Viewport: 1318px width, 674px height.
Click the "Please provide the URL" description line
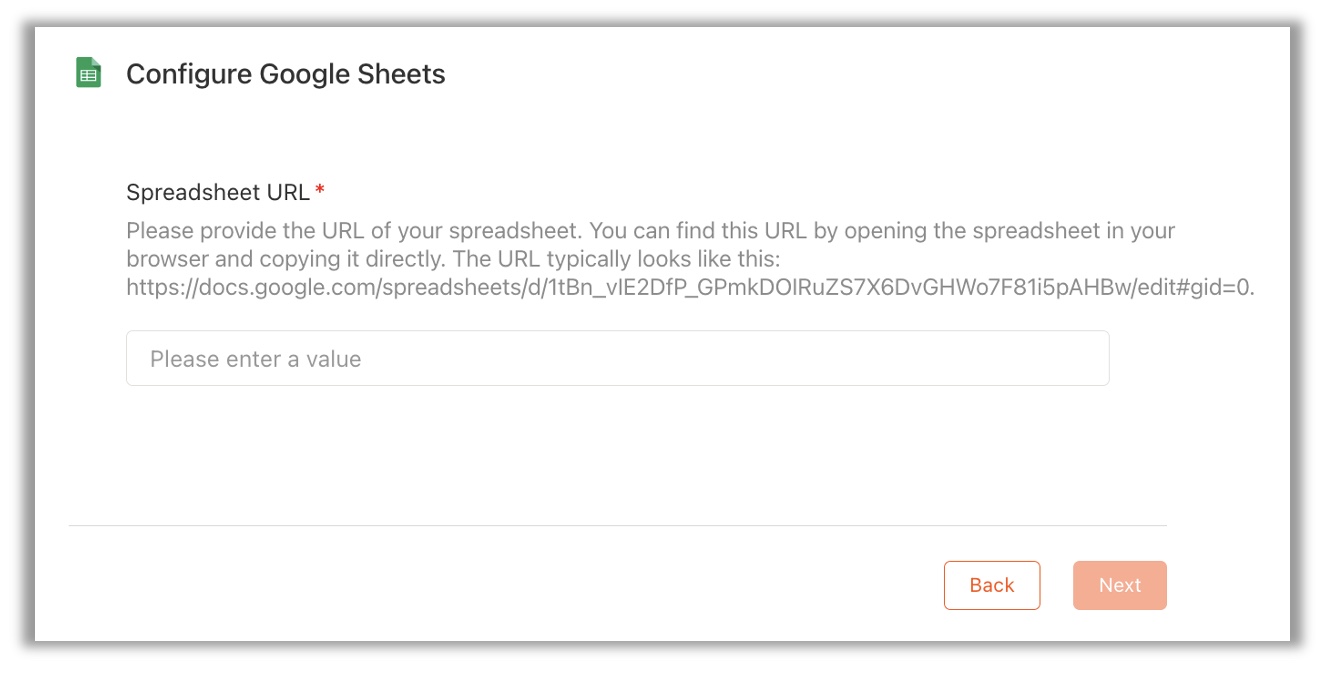click(x=650, y=231)
